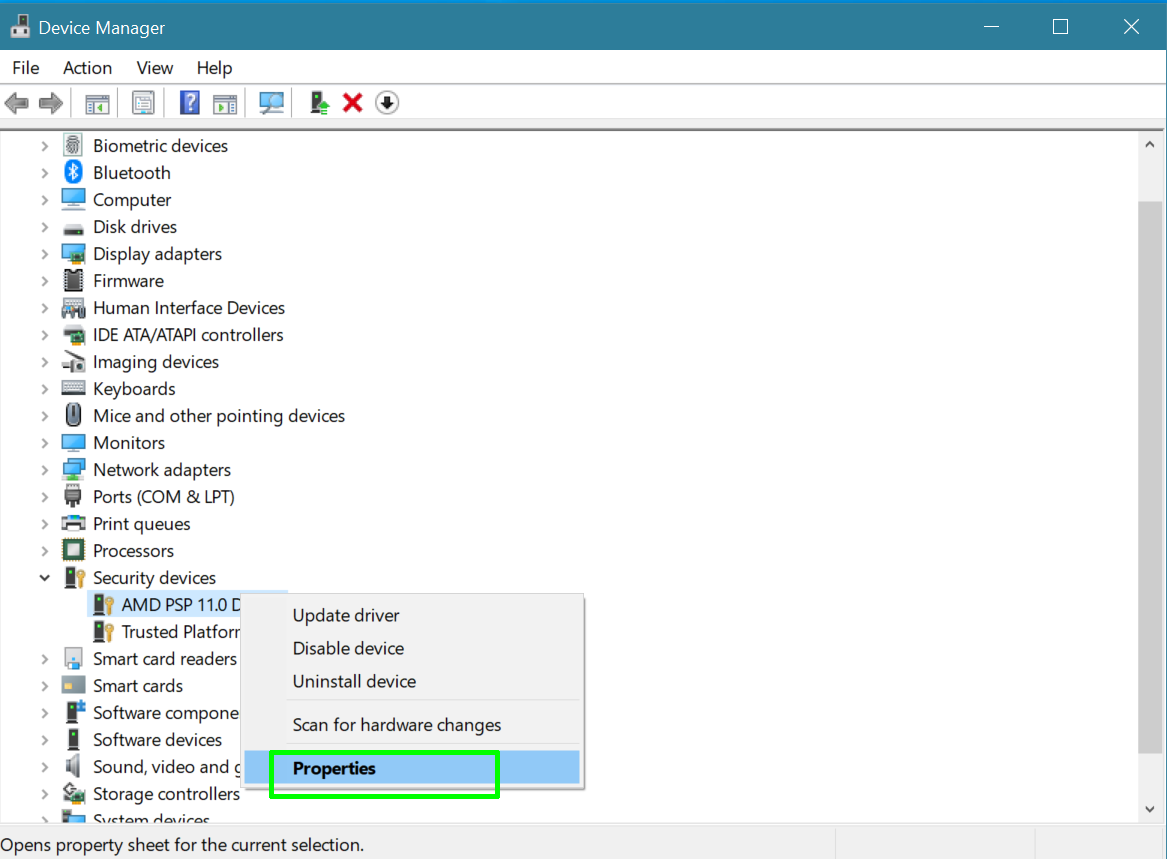Open the File menu
Screen dimensions: 1167x859
pos(25,68)
